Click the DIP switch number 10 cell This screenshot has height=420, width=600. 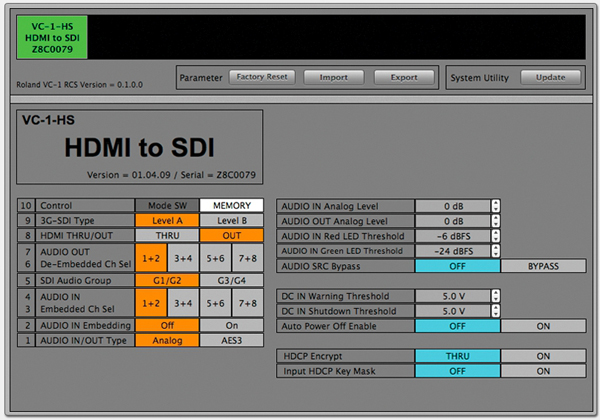[x=26, y=205]
